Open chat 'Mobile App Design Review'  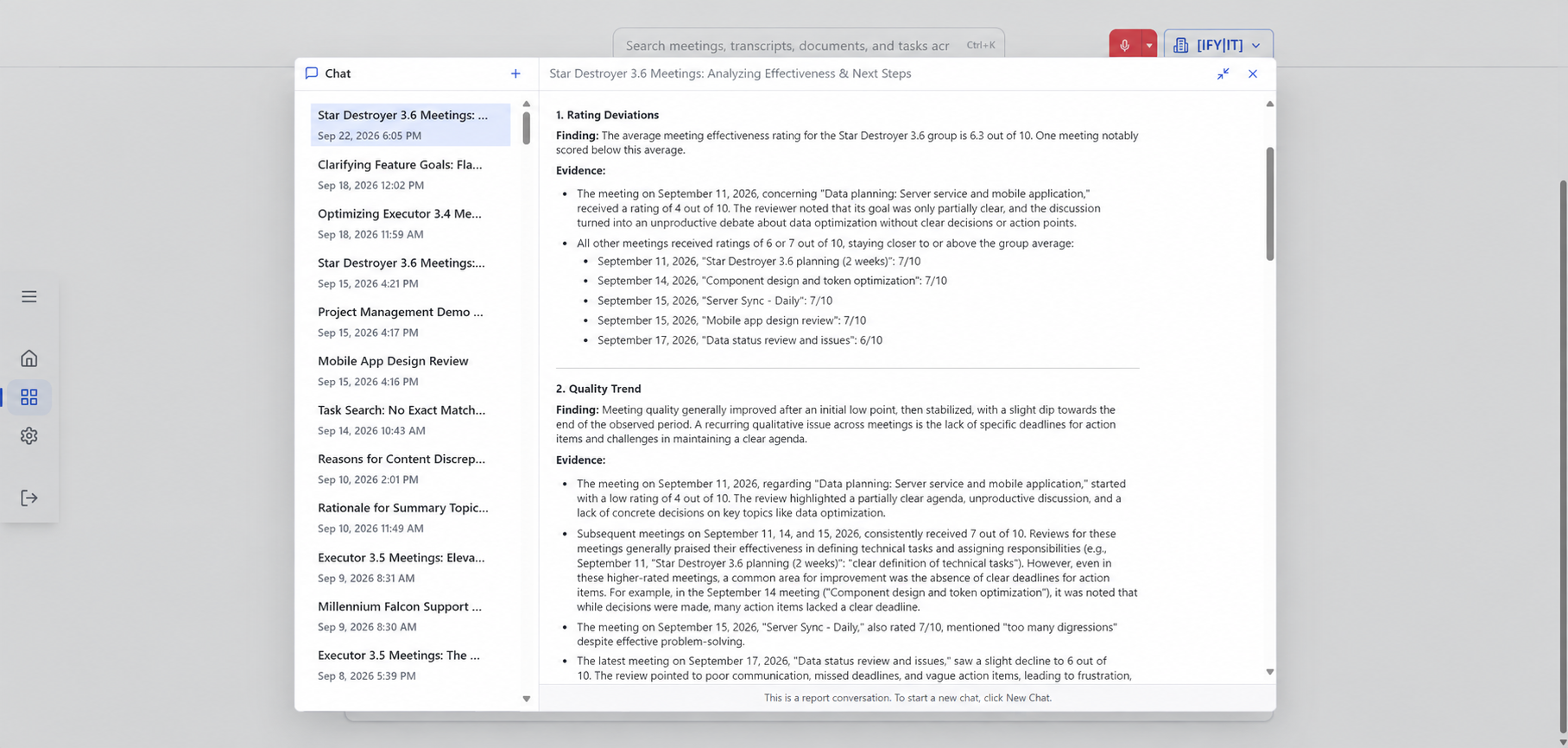pyautogui.click(x=410, y=371)
